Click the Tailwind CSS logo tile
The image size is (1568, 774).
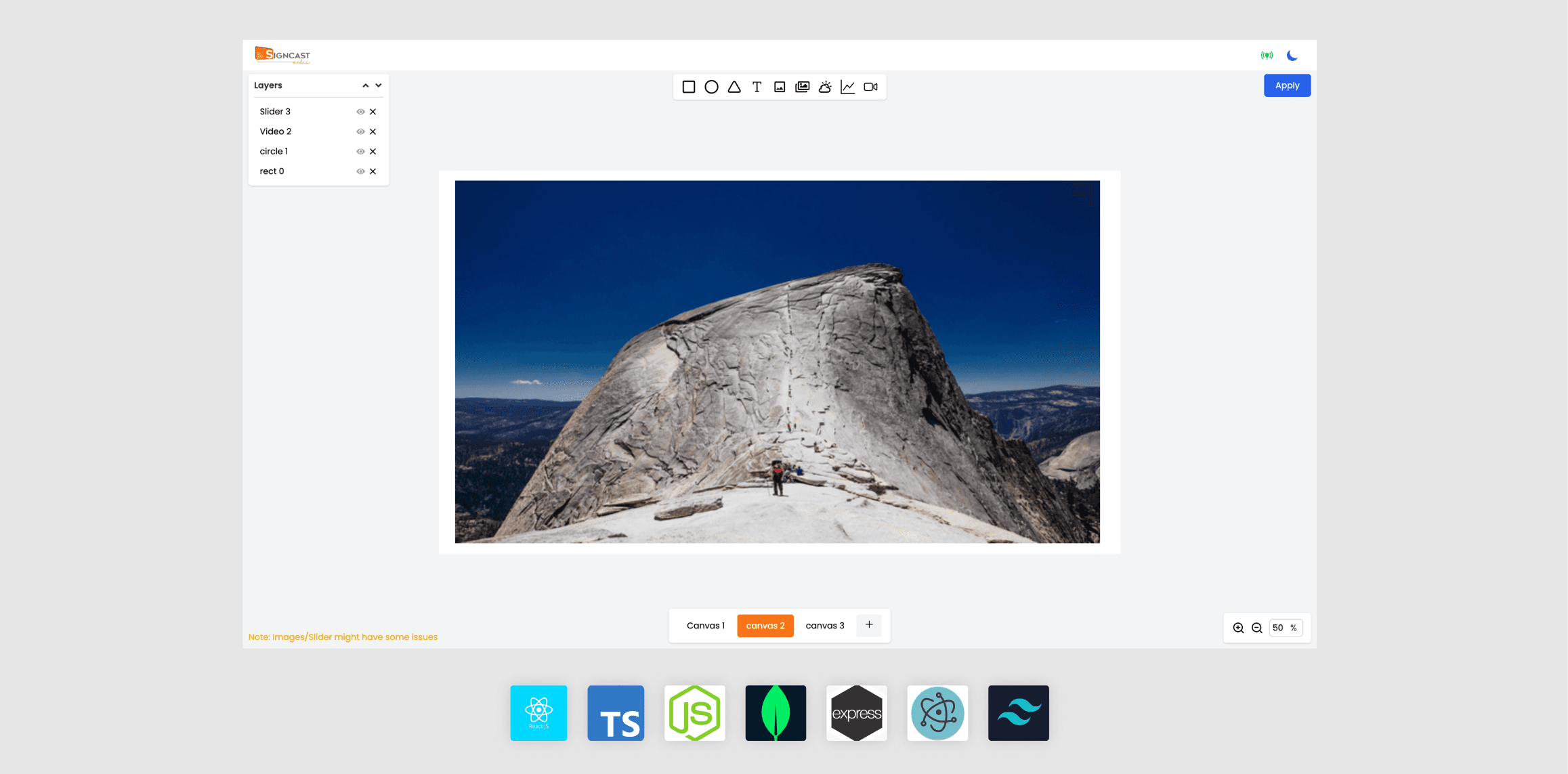pos(1019,713)
